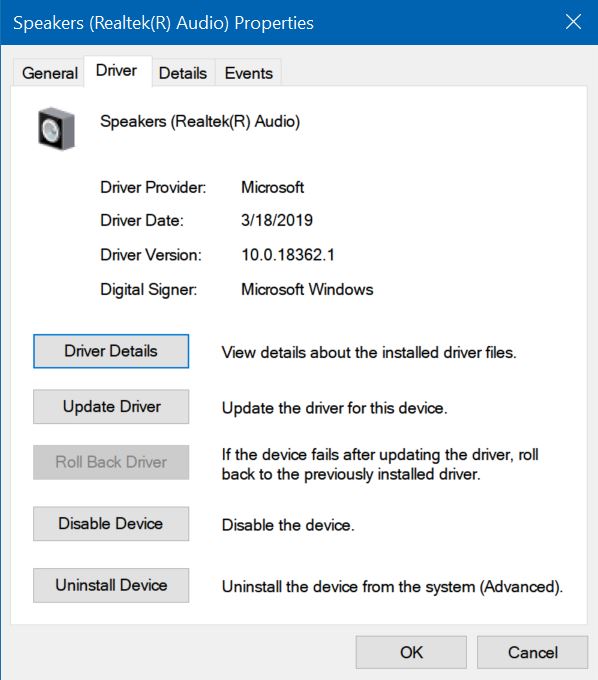Click the driver date 3/18/2019
Screen dimensions: 598x680
(277, 220)
